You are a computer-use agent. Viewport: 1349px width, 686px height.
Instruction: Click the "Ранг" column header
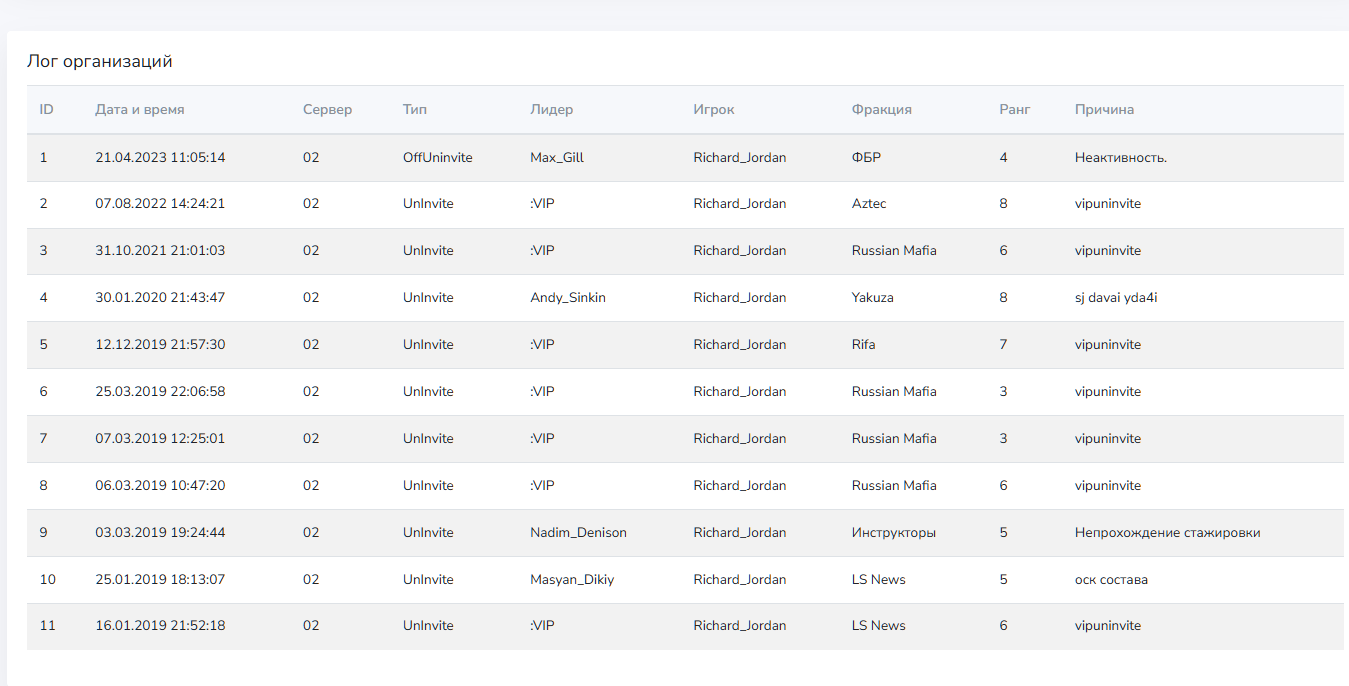tap(1014, 110)
